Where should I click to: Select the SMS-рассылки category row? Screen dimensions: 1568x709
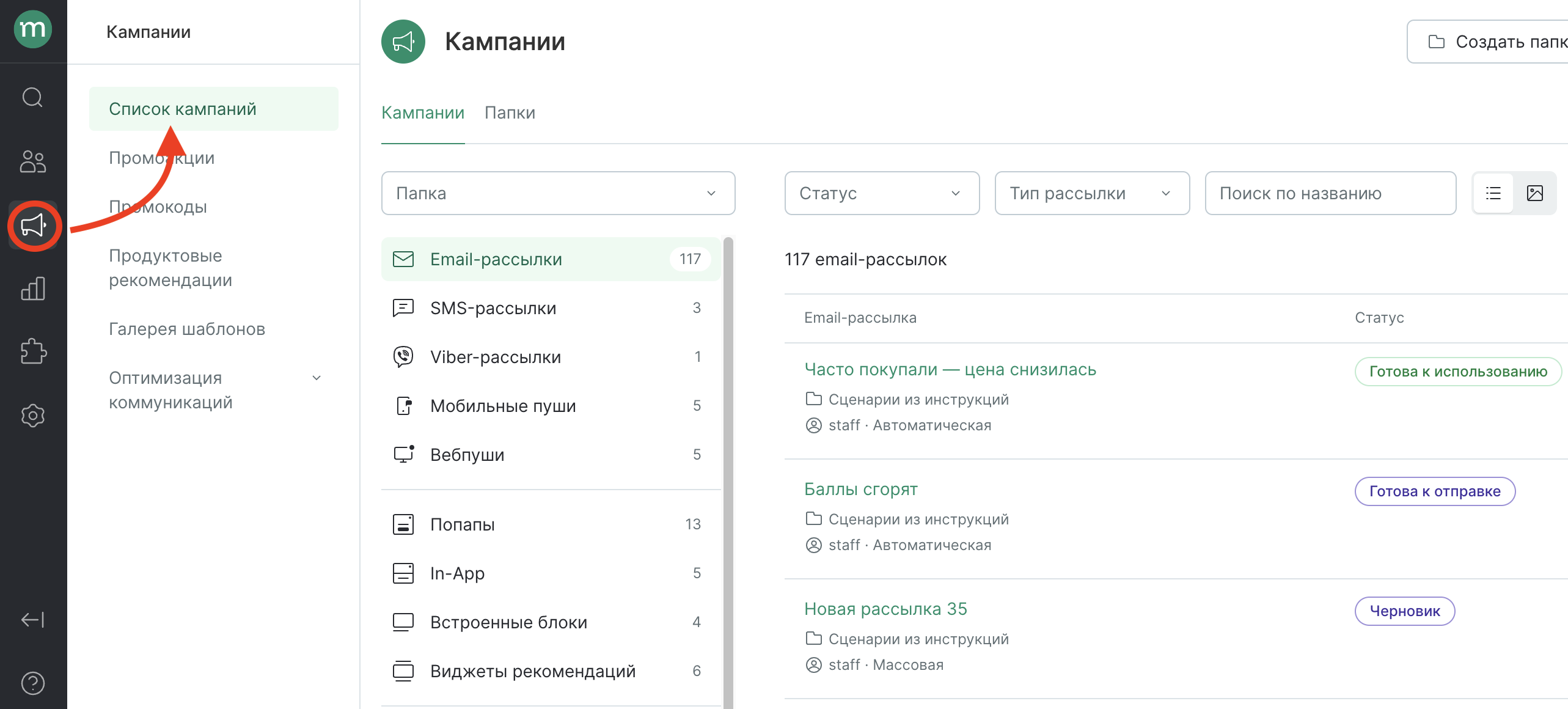(x=551, y=308)
